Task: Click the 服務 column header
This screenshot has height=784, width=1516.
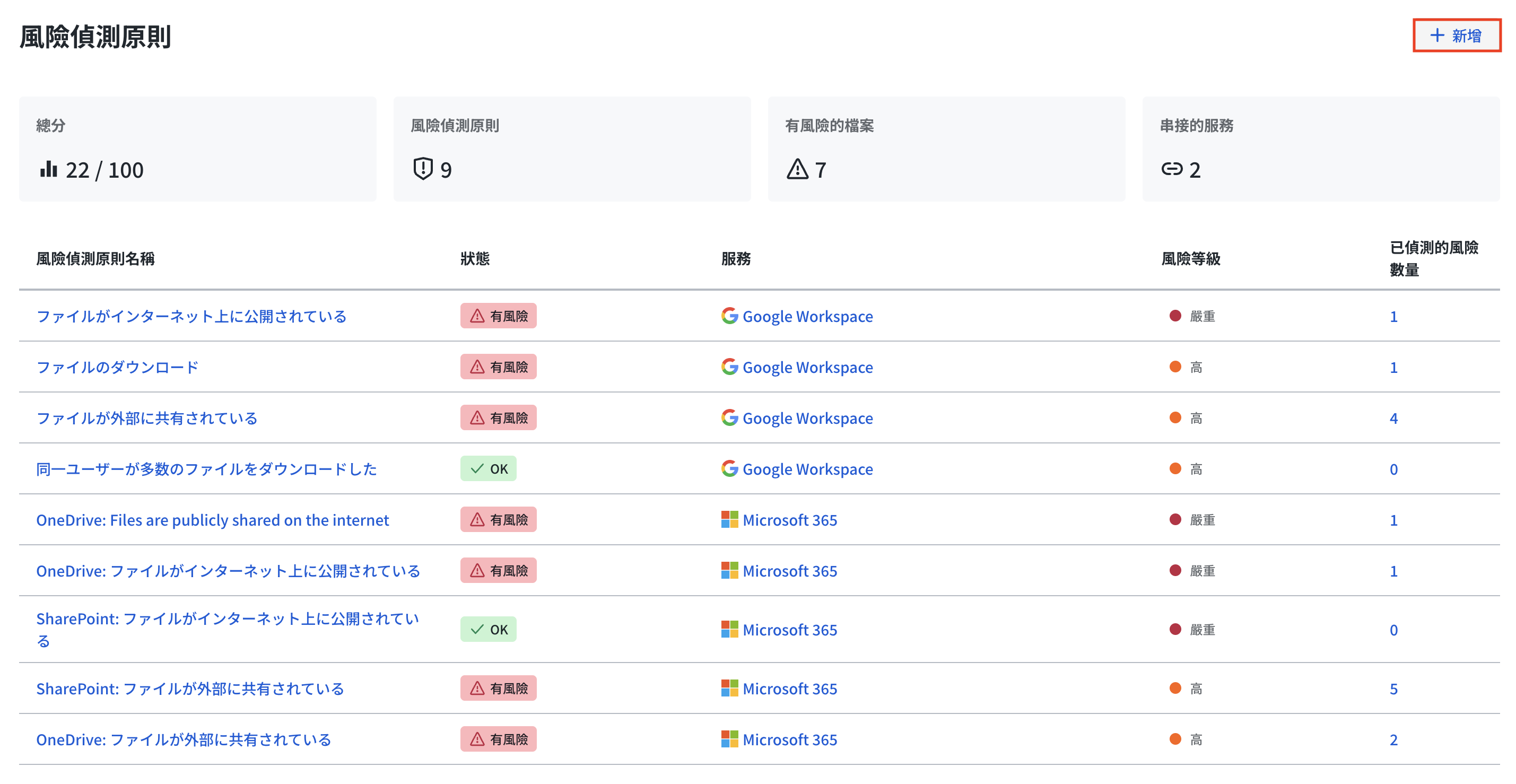Action: [736, 258]
